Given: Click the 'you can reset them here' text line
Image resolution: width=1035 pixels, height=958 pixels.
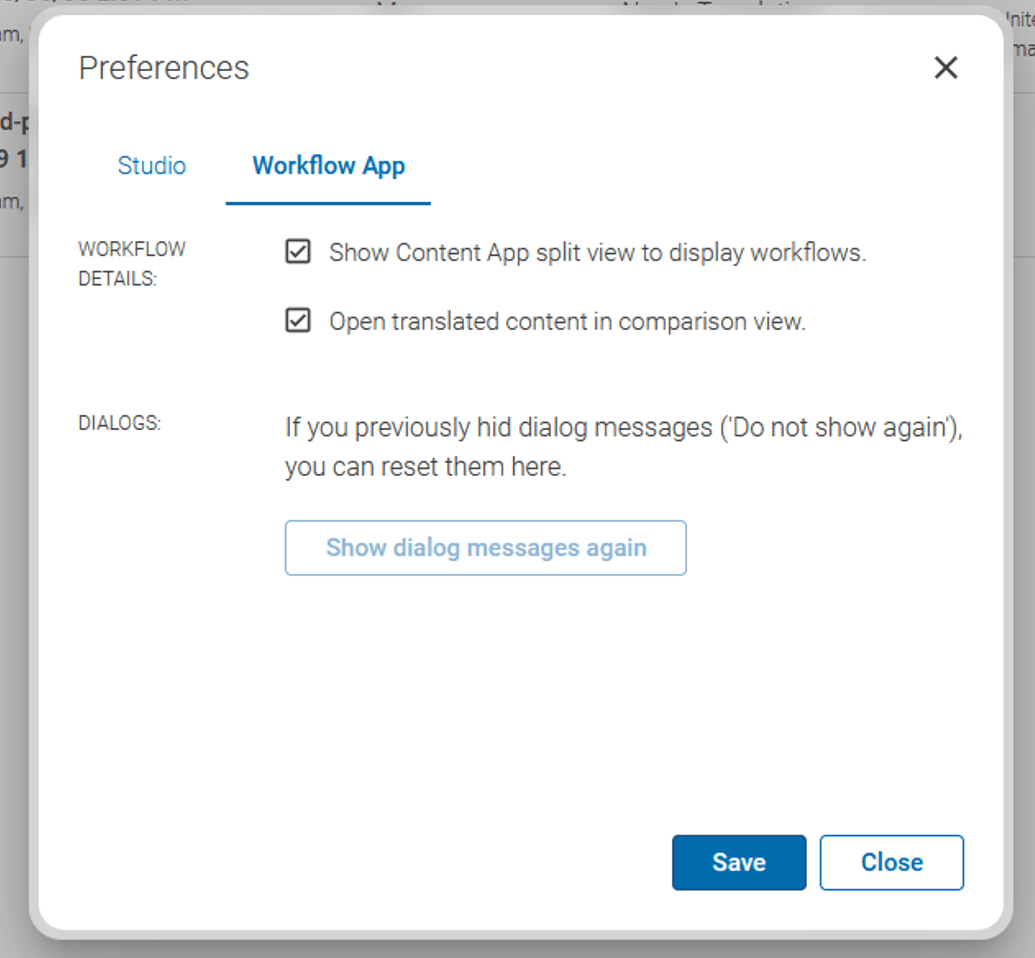Looking at the screenshot, I should pyautogui.click(x=425, y=467).
